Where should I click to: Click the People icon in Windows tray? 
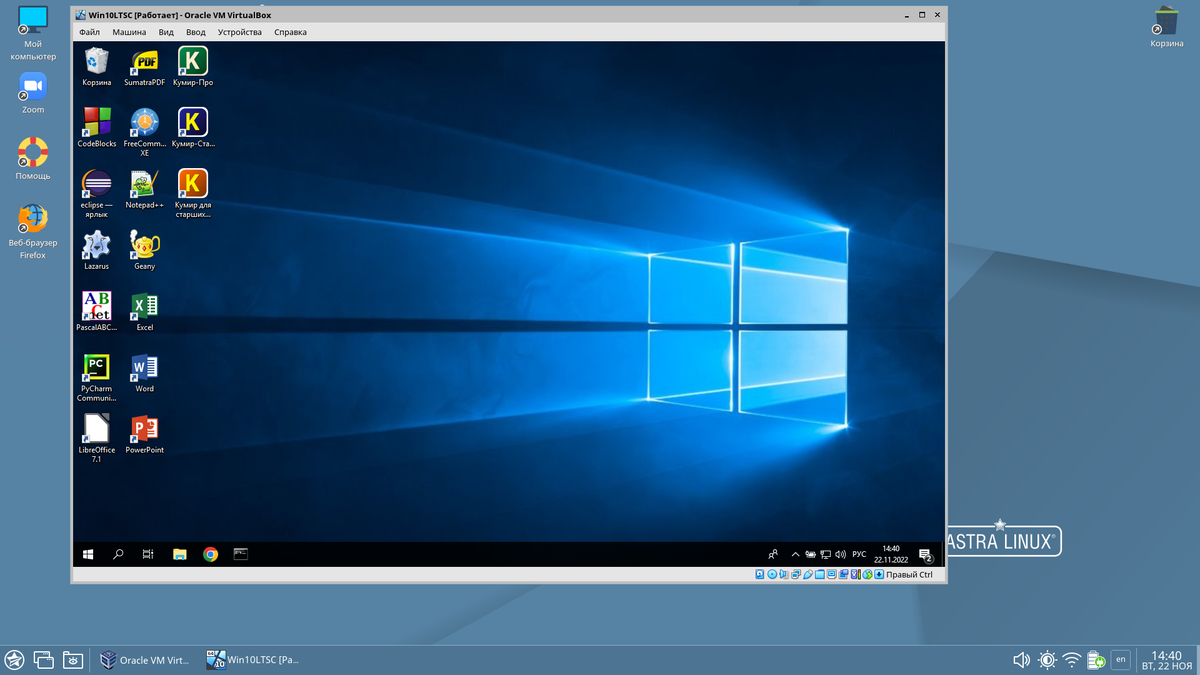point(773,554)
